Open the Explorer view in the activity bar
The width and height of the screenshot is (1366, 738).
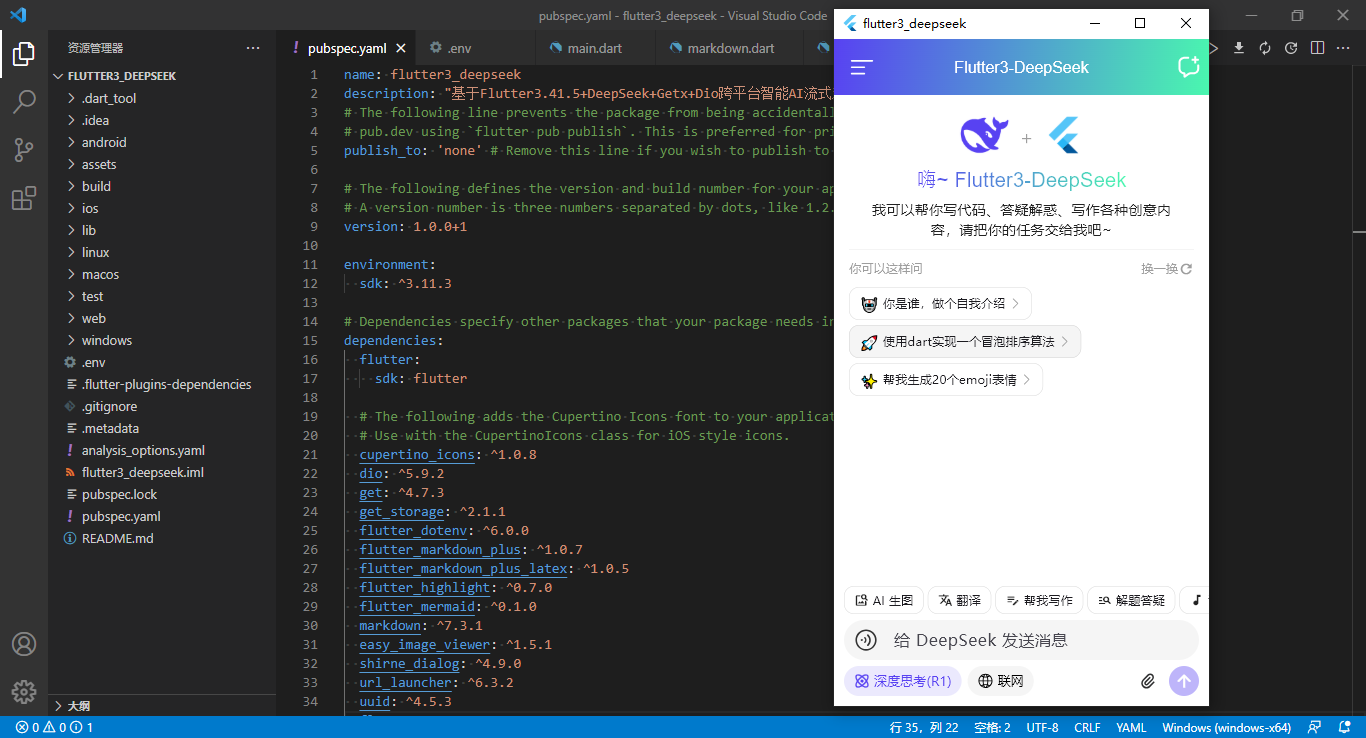click(24, 54)
